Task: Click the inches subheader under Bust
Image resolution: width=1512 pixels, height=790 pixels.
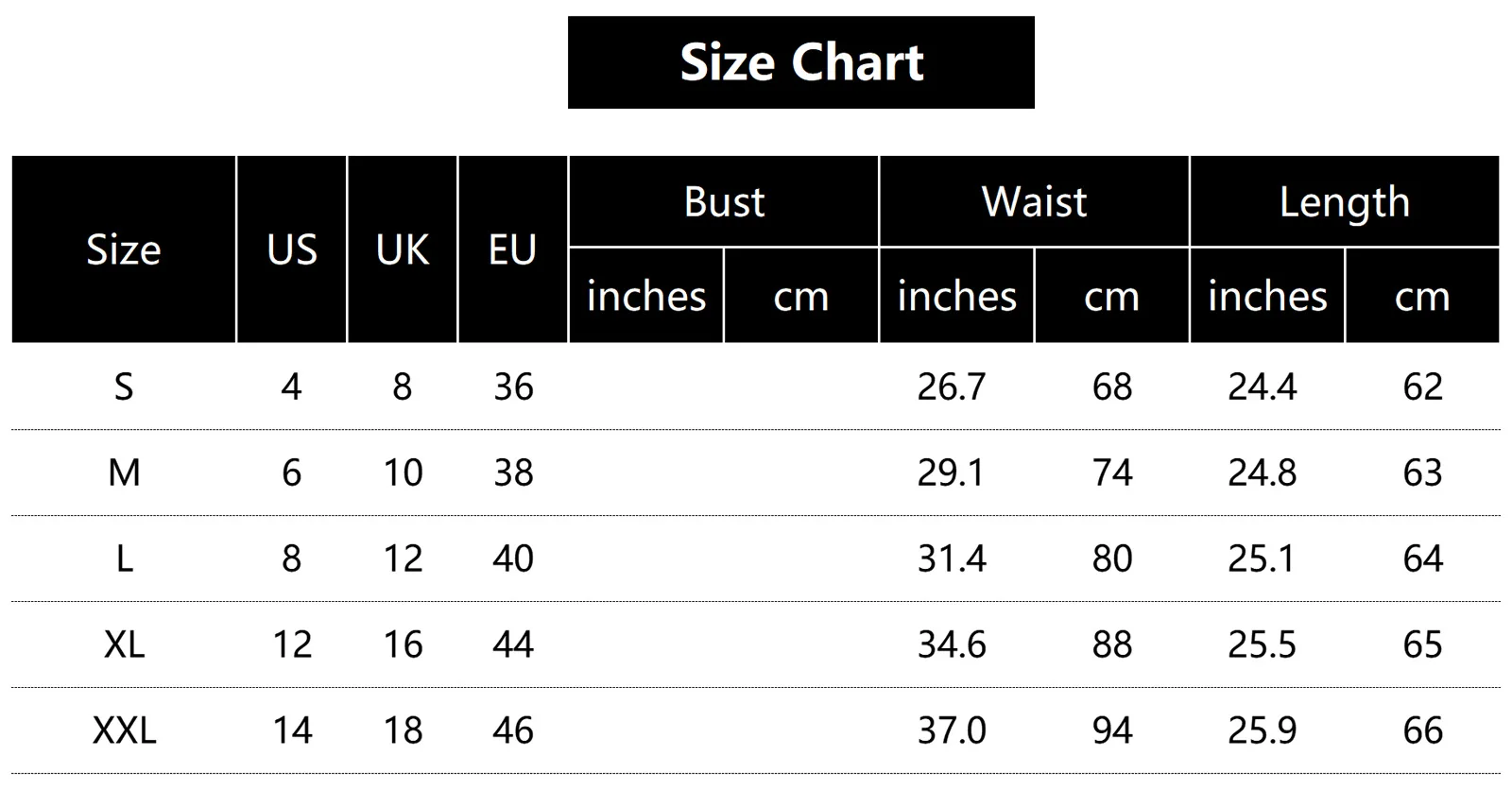Action: [646, 297]
